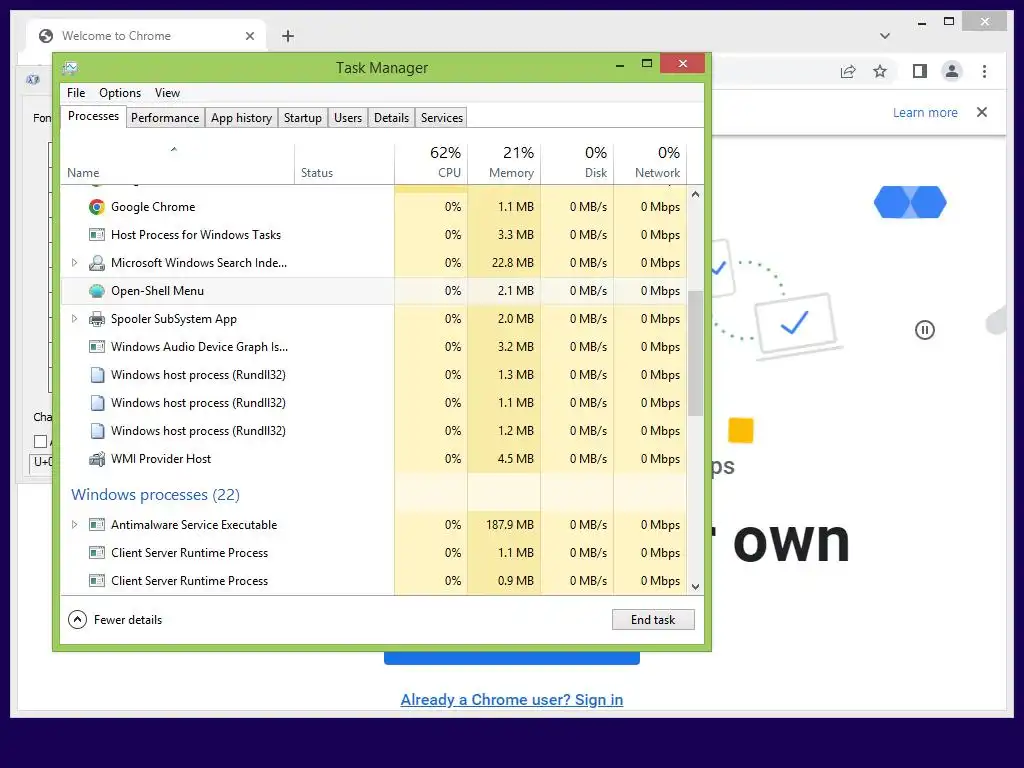Image resolution: width=1024 pixels, height=768 pixels.
Task: Click the Fewer details collapse arrow icon
Action: point(77,620)
